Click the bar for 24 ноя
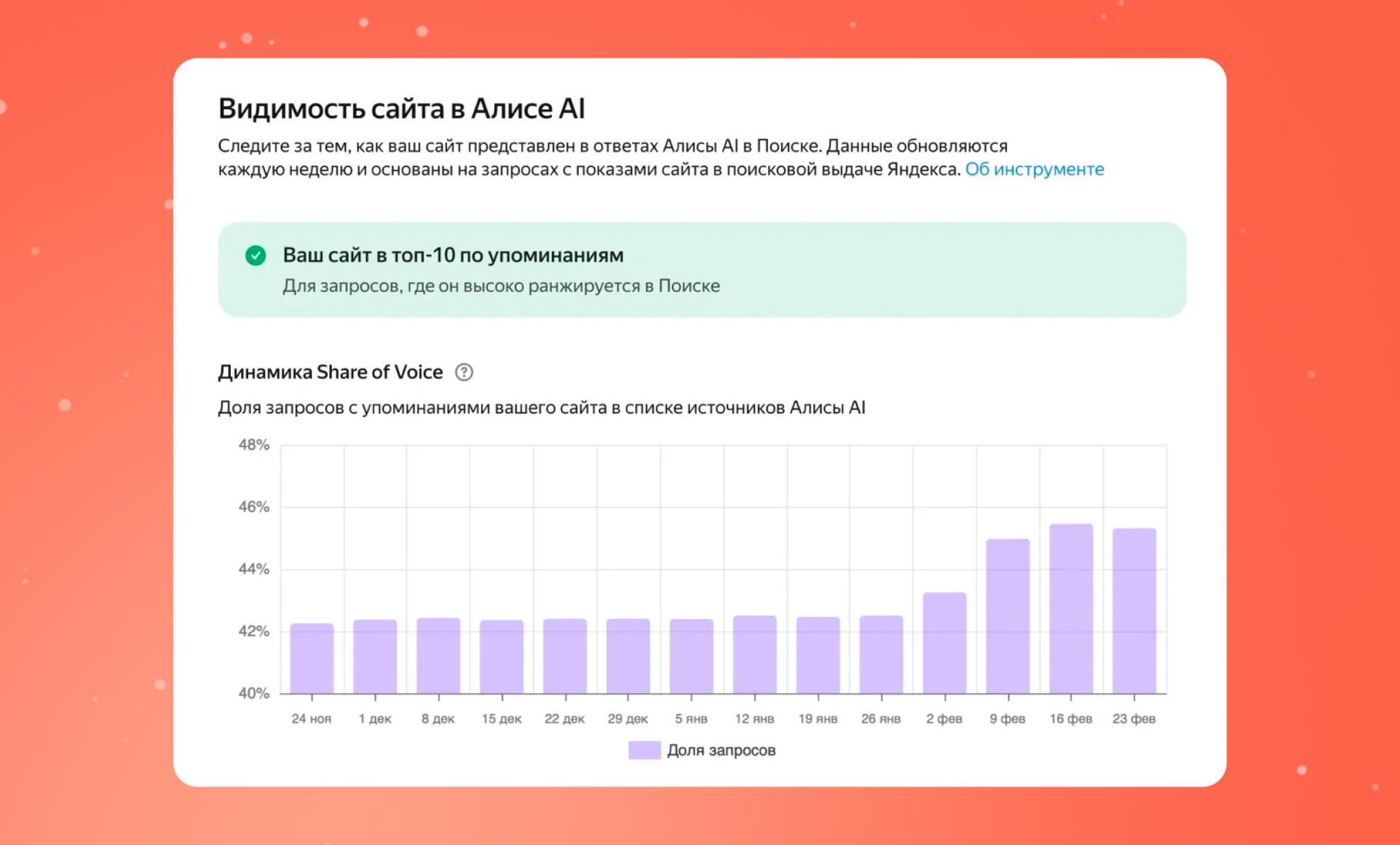The height and width of the screenshot is (845, 1400). (x=312, y=659)
